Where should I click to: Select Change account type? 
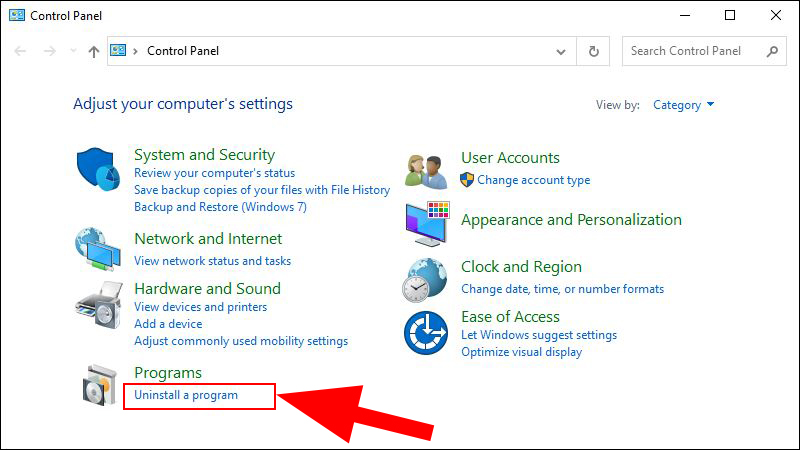[x=534, y=180]
